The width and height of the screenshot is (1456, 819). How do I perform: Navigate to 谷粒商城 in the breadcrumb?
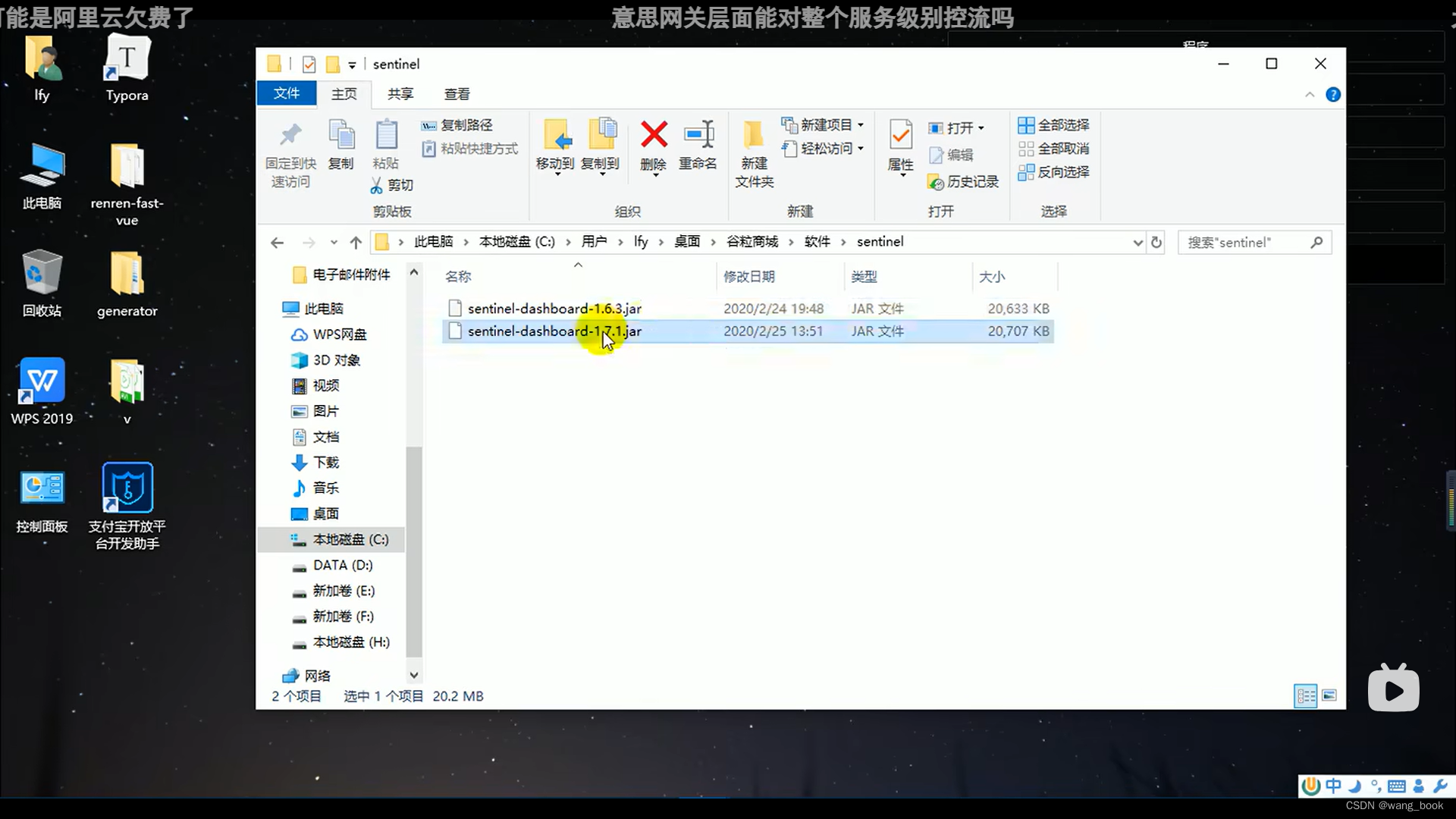752,241
